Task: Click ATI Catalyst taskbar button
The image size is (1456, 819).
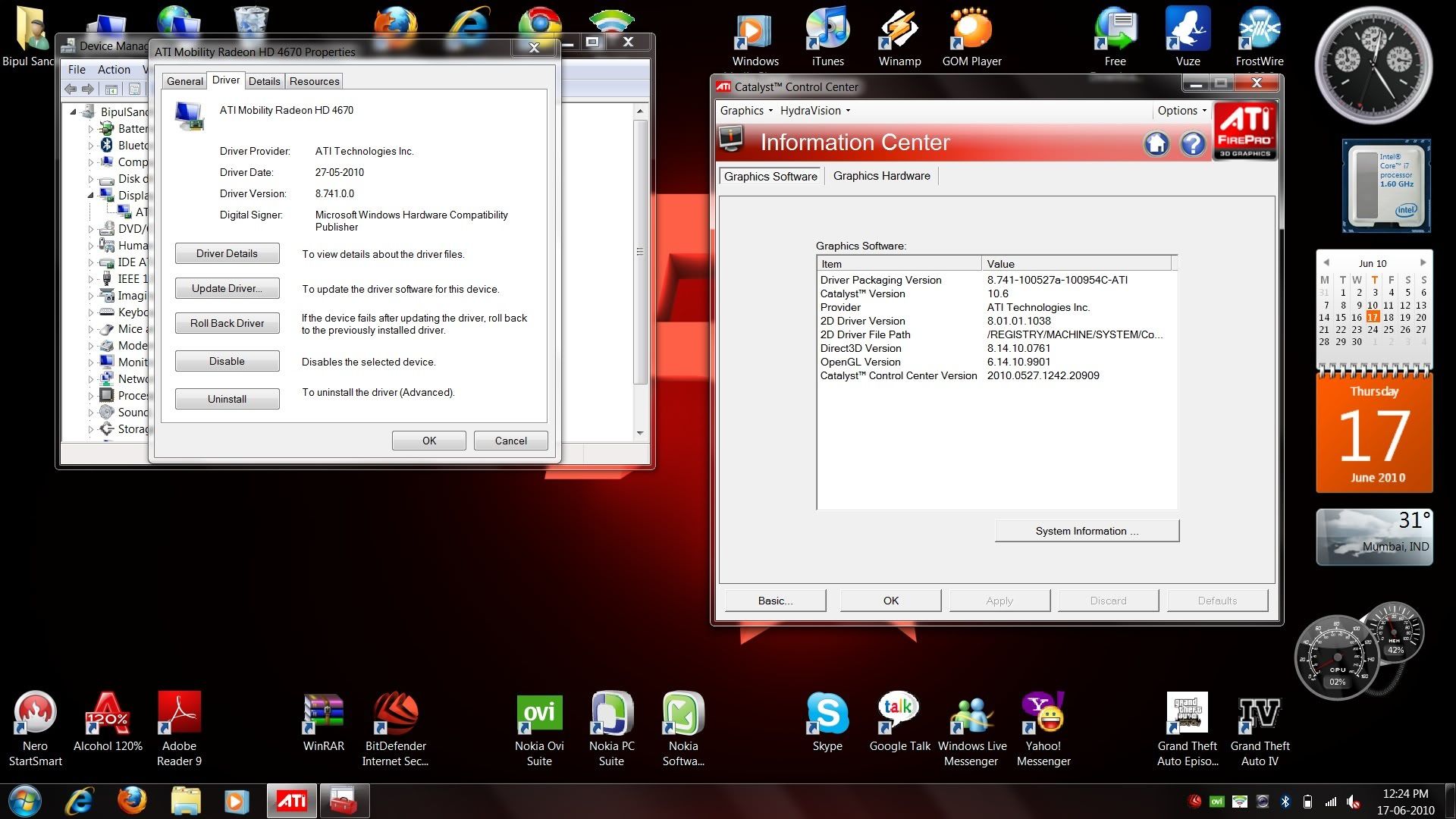Action: click(292, 801)
